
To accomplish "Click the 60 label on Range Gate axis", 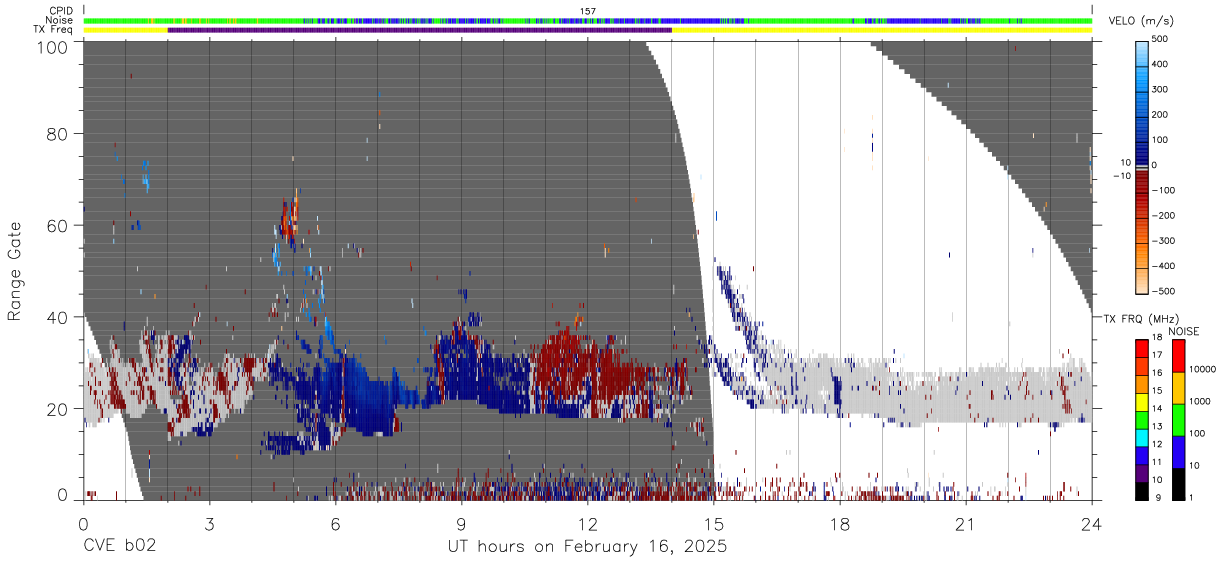I will coord(58,226).
